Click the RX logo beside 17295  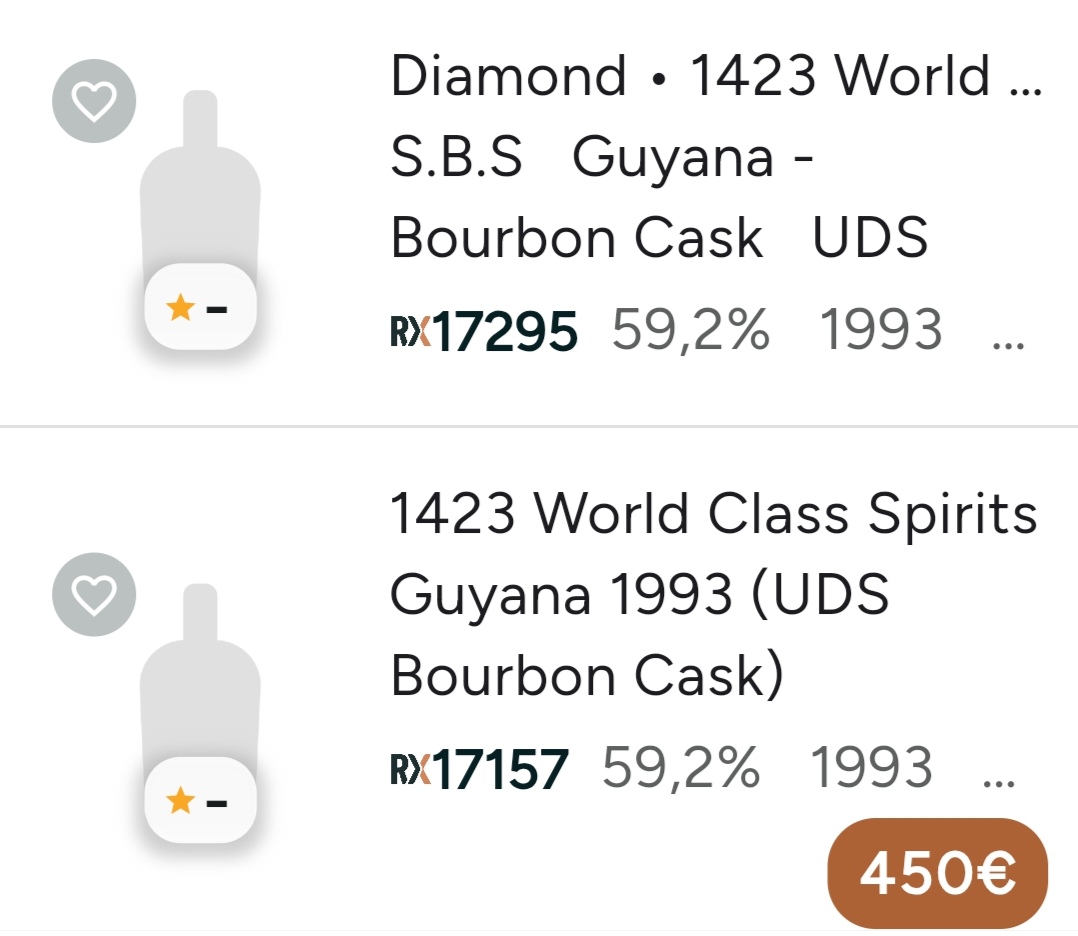[411, 332]
